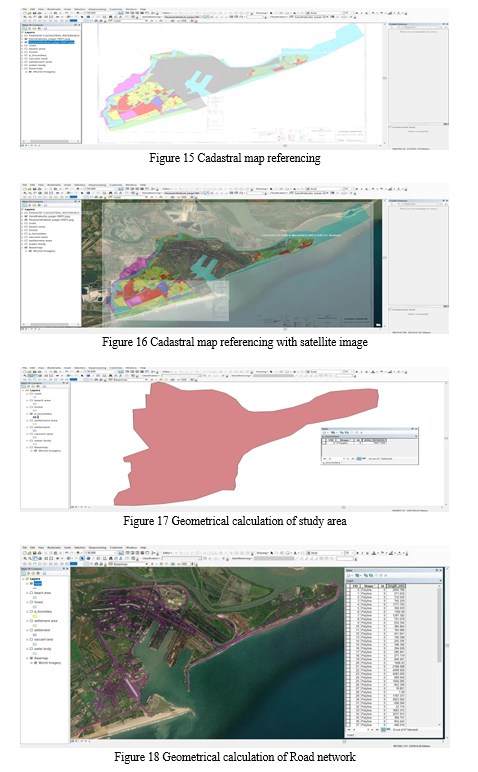478x772 pixels.
Task: Click the Id column header in Figure 18 table
Action: coord(382,586)
